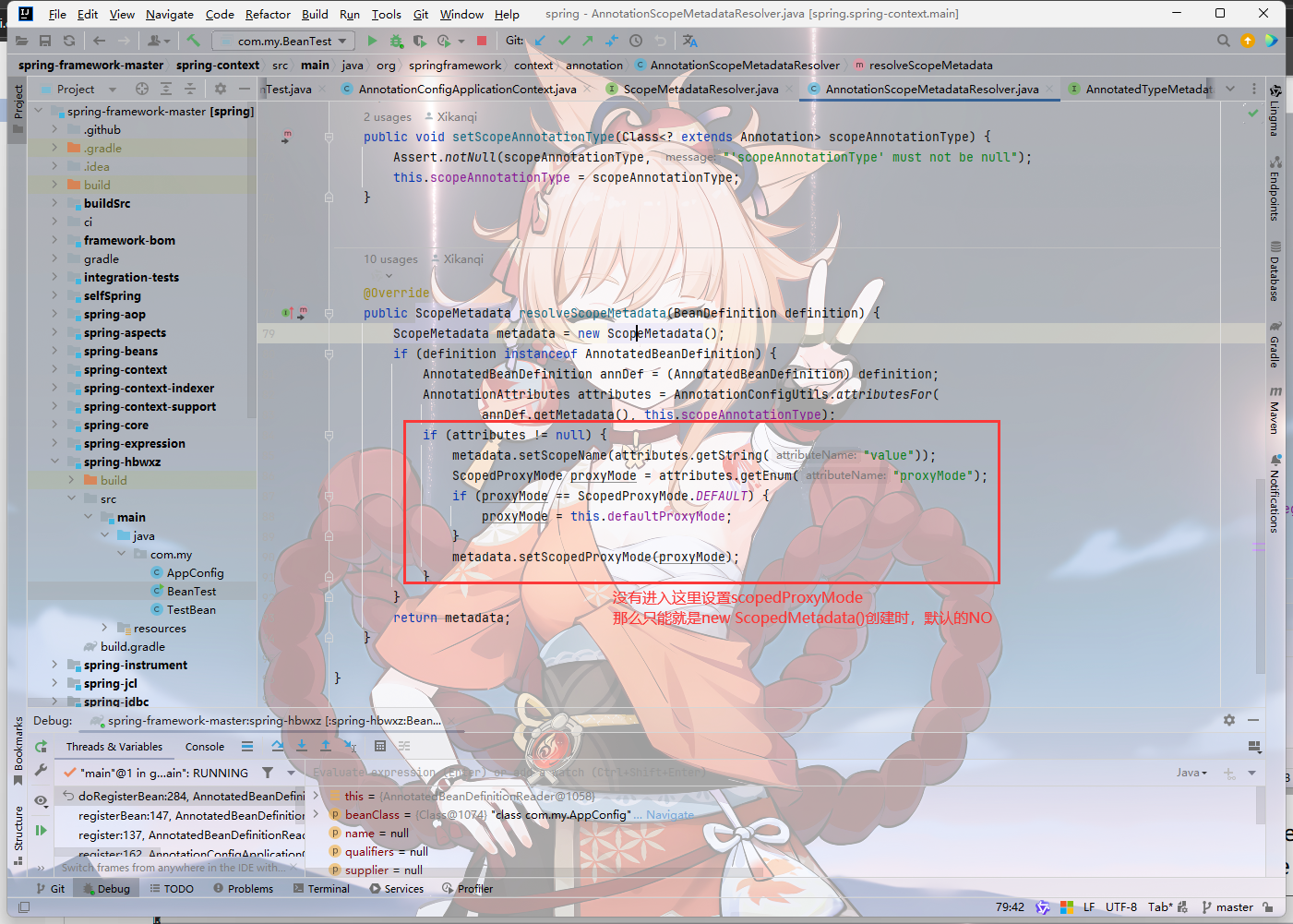
Task: Click Git Update Project arrow icon
Action: click(x=540, y=41)
